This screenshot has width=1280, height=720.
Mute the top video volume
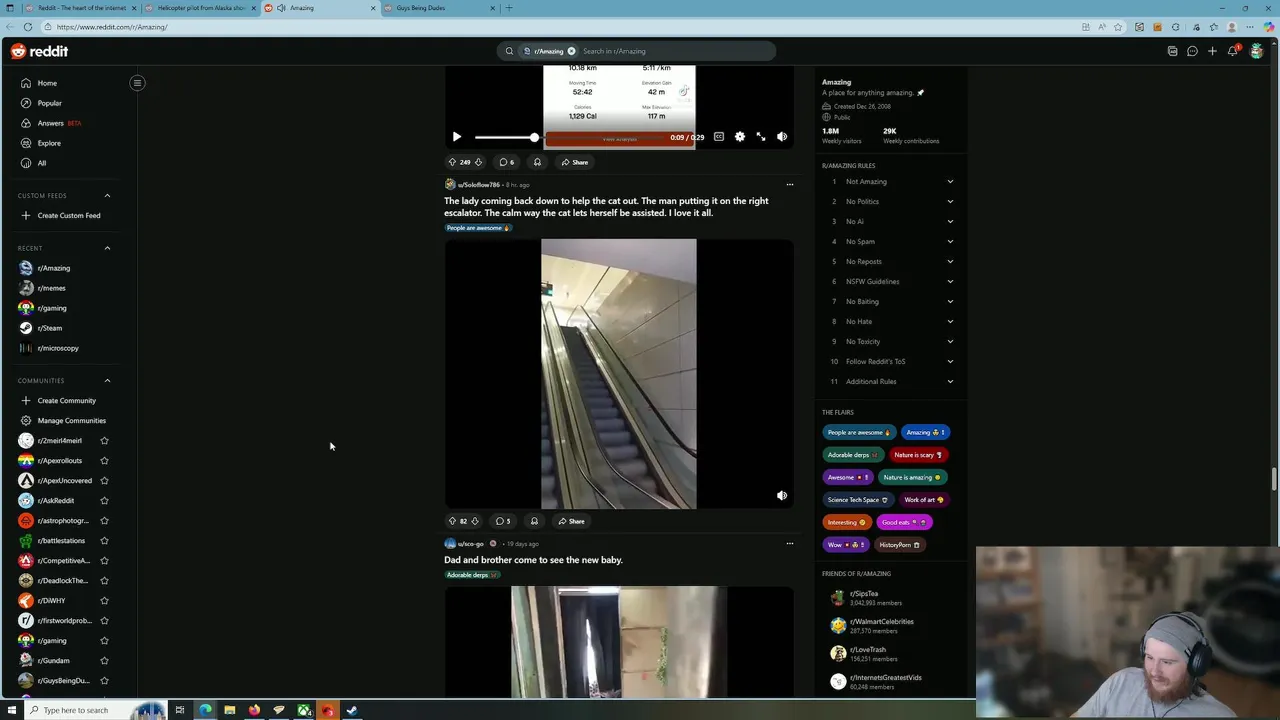click(x=782, y=137)
